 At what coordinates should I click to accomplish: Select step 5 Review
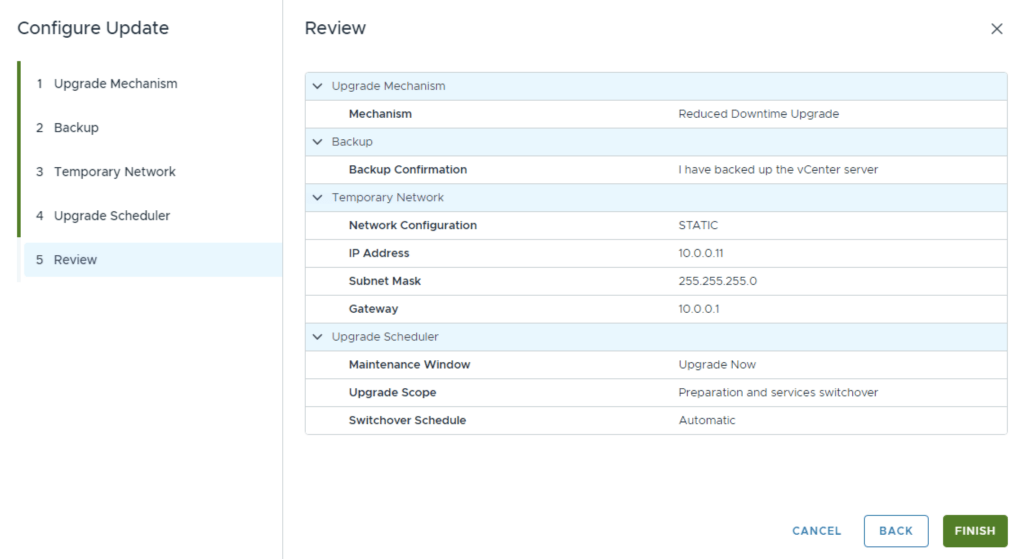point(75,260)
